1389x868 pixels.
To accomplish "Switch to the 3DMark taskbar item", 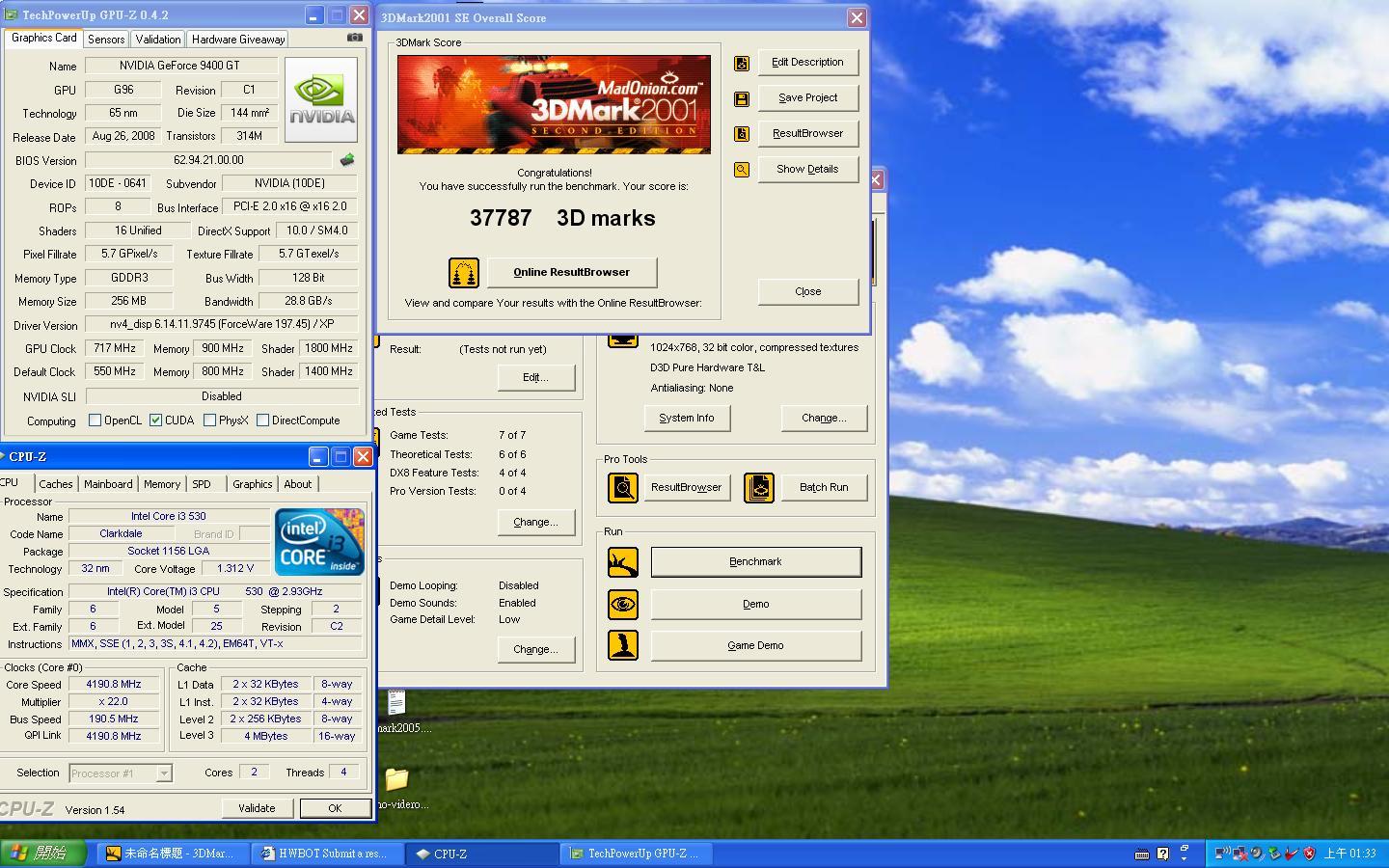I will 173,854.
